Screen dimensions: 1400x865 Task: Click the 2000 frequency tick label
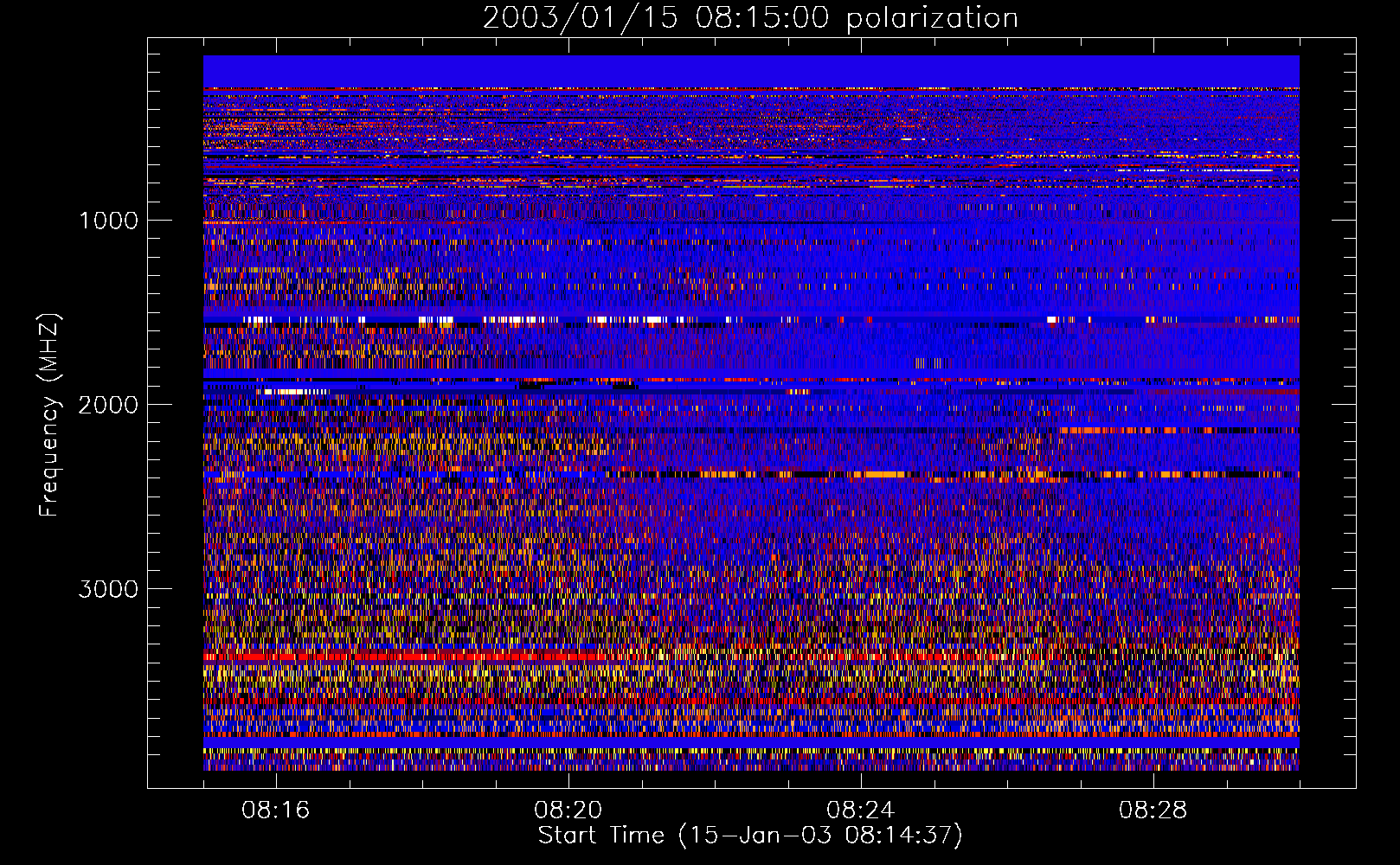click(108, 405)
